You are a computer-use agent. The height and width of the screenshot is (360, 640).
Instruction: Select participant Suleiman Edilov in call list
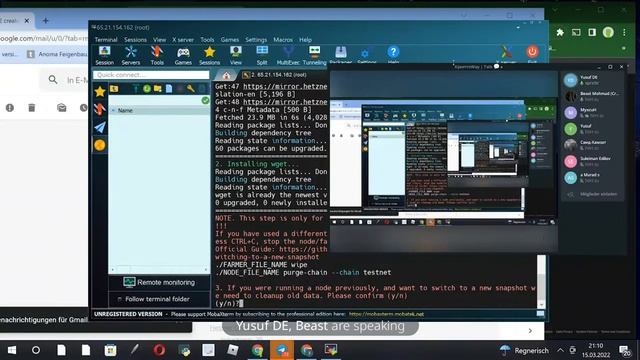pyautogui.click(x=591, y=161)
